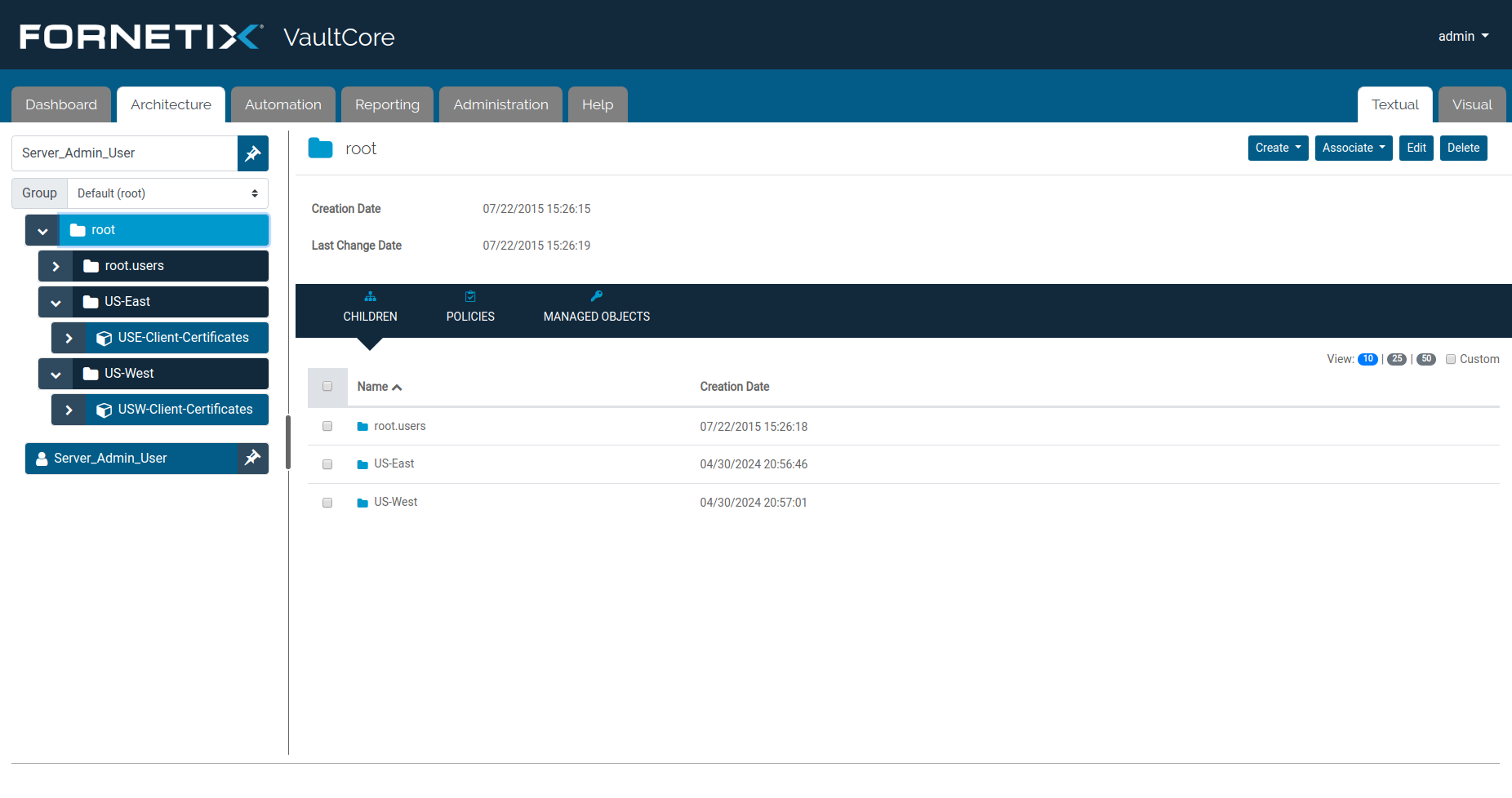The width and height of the screenshot is (1512, 798).
Task: Click the Children hierarchy icon
Action: [370, 297]
